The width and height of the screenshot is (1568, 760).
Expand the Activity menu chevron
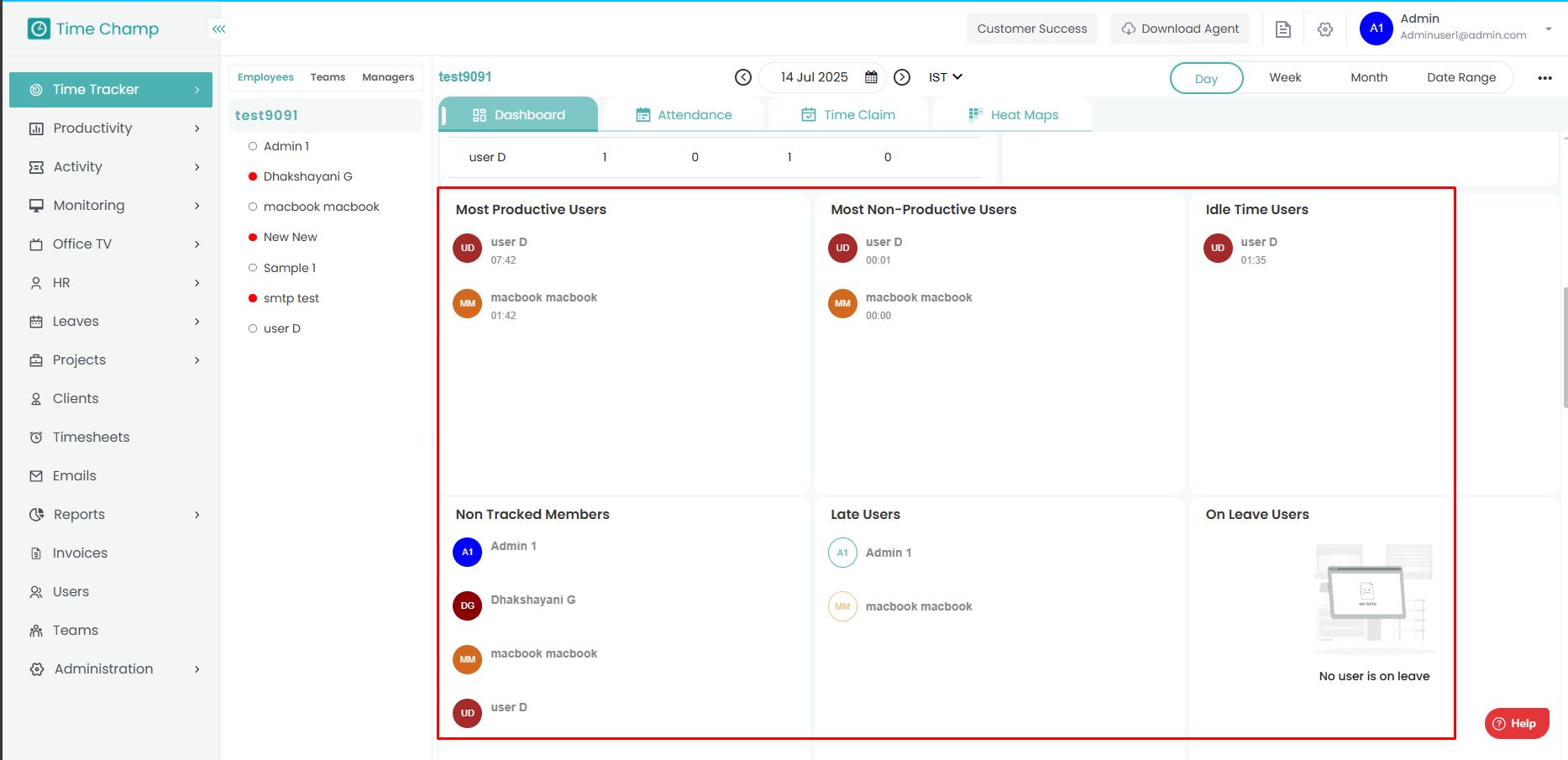click(x=197, y=167)
